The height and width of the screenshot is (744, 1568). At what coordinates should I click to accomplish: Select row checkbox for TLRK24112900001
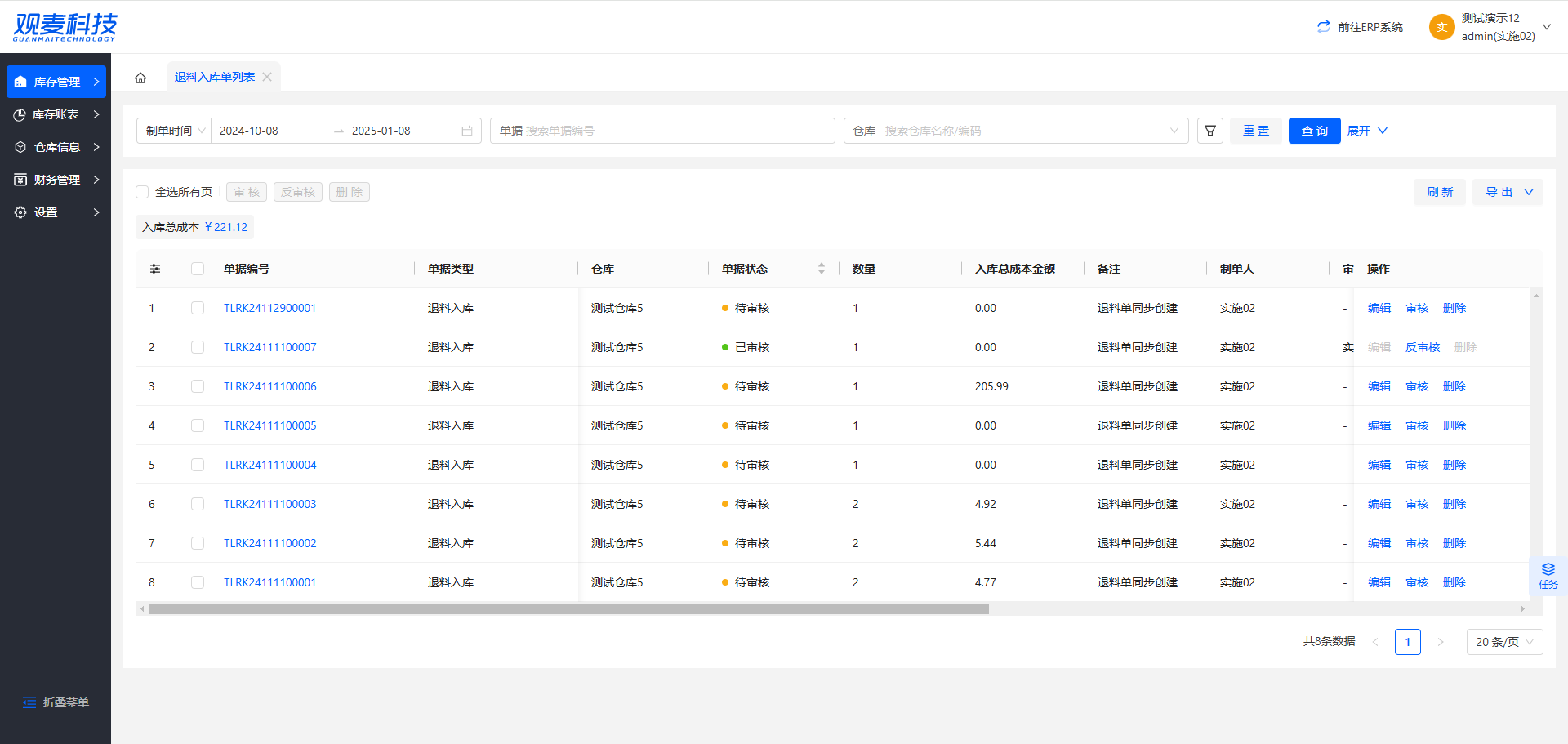[x=198, y=308]
